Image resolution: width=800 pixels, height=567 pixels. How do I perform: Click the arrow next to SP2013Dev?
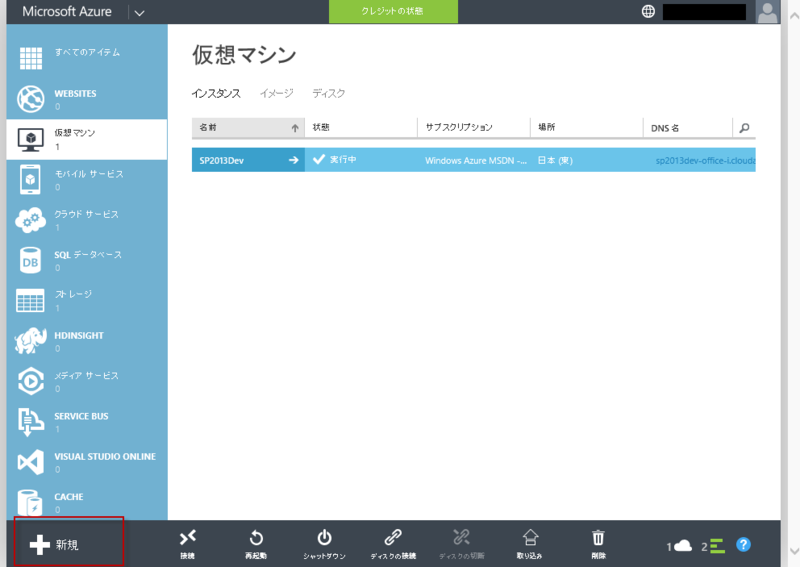293,160
